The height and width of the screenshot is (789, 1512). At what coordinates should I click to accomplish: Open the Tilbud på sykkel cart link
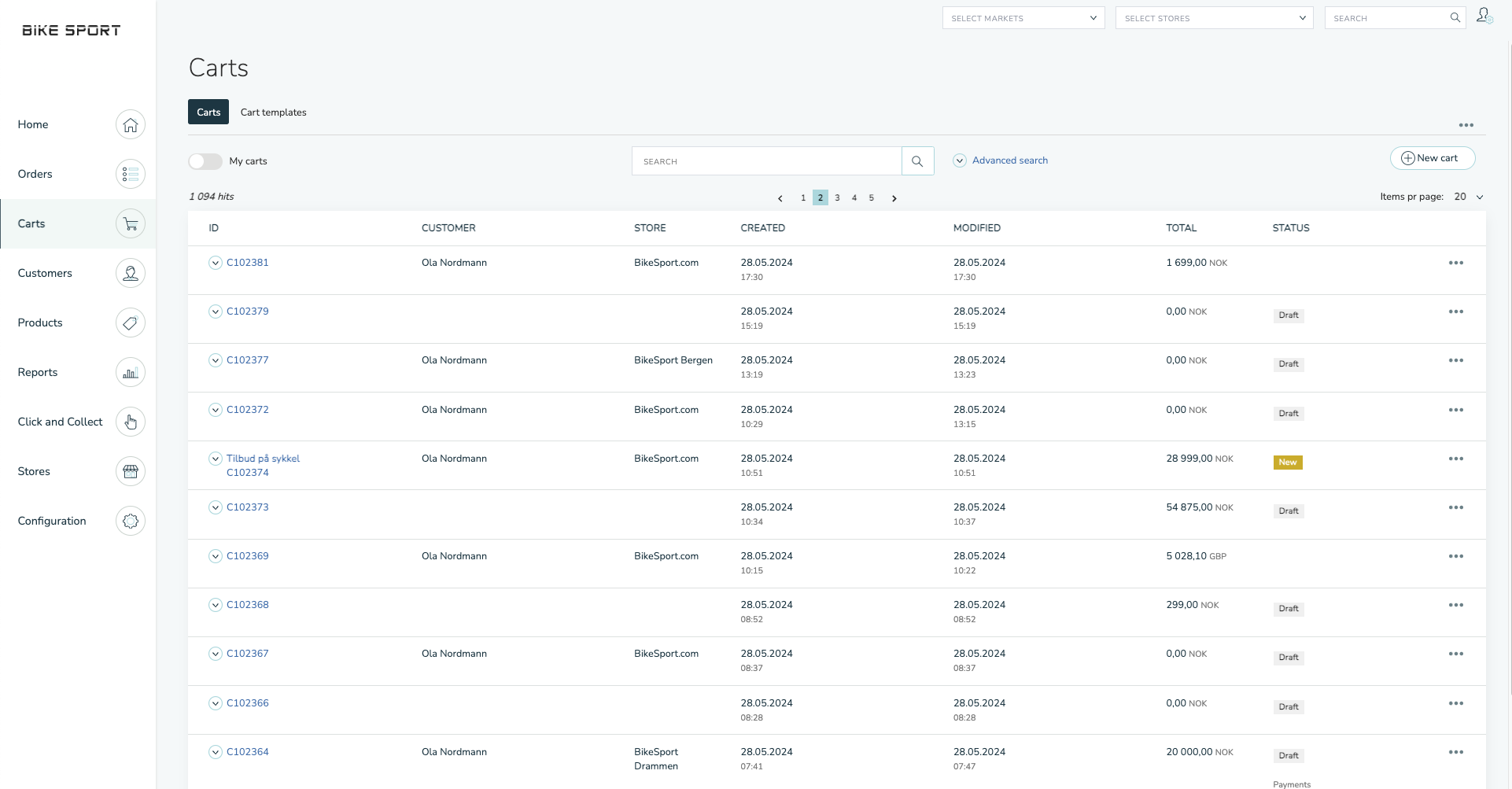[x=263, y=459]
